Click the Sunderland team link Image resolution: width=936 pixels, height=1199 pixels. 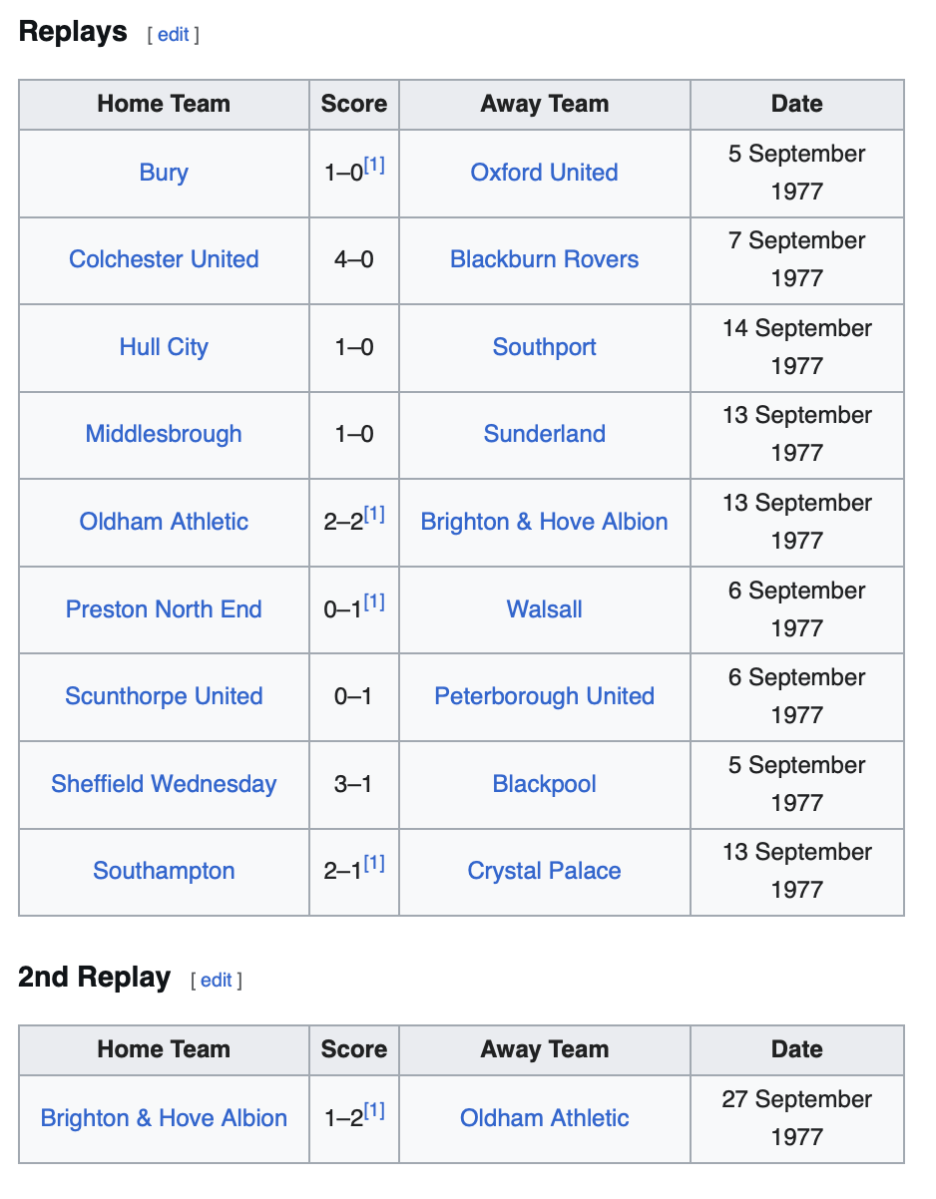pyautogui.click(x=544, y=435)
